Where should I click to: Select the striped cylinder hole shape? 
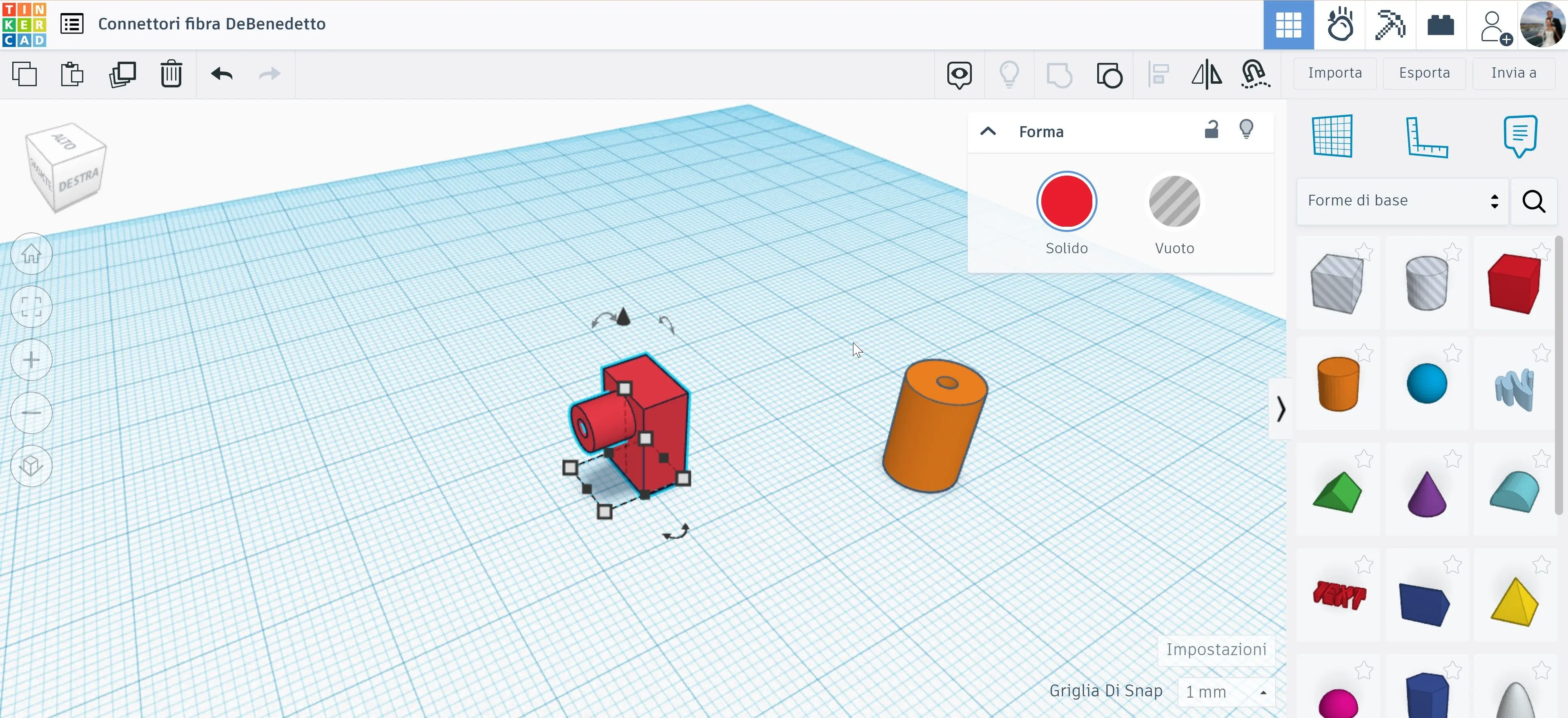[x=1426, y=283]
